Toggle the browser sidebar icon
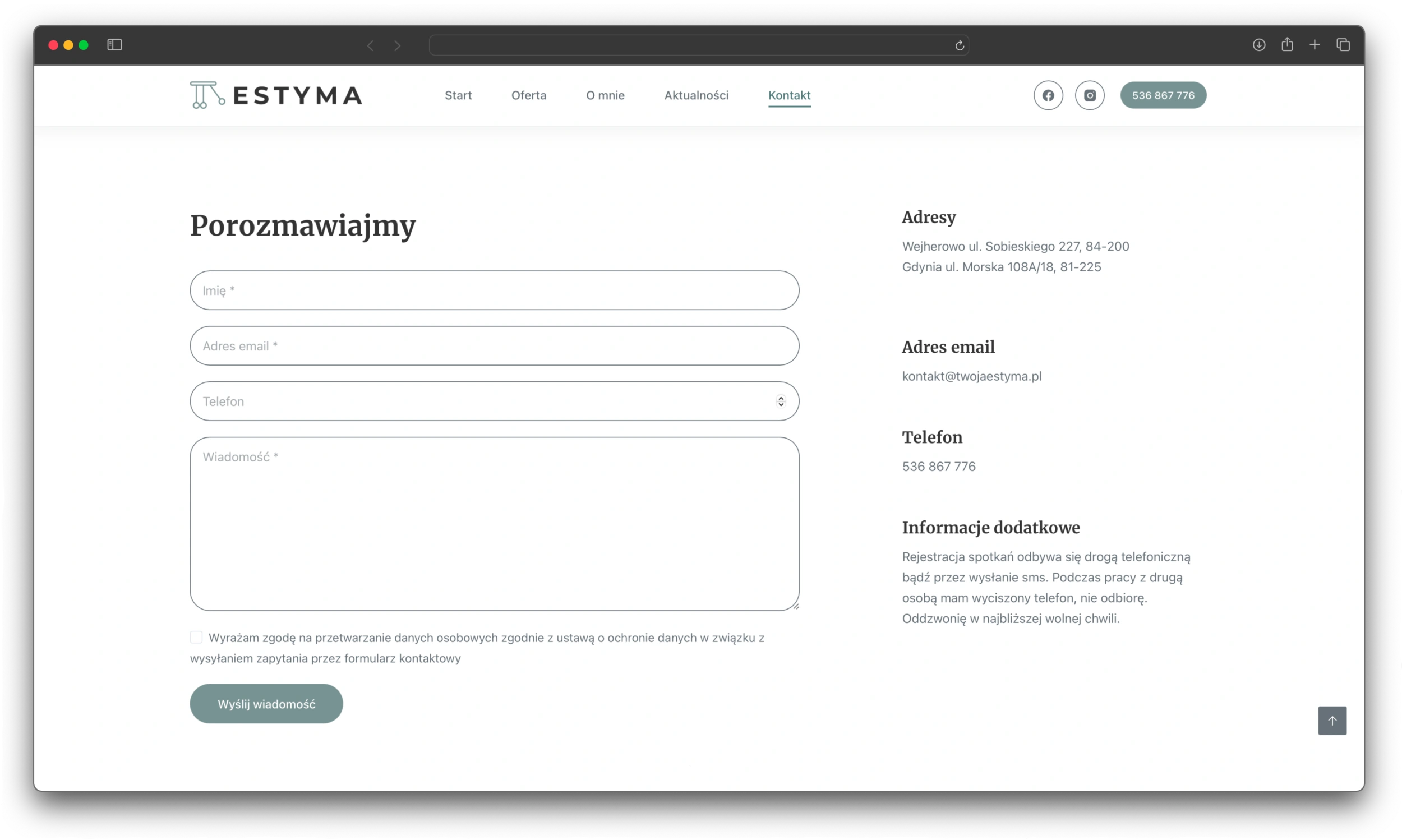 tap(115, 45)
